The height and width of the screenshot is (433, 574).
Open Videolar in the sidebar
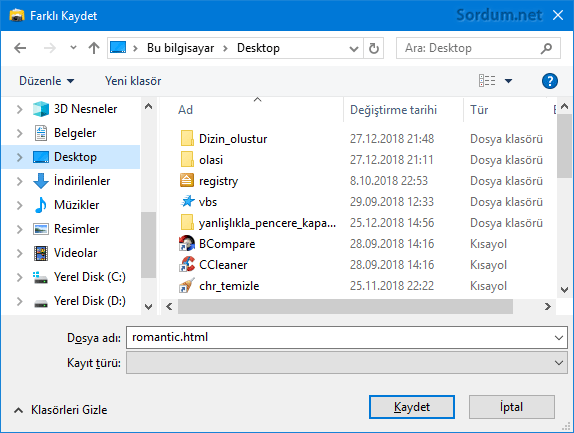(x=65, y=253)
